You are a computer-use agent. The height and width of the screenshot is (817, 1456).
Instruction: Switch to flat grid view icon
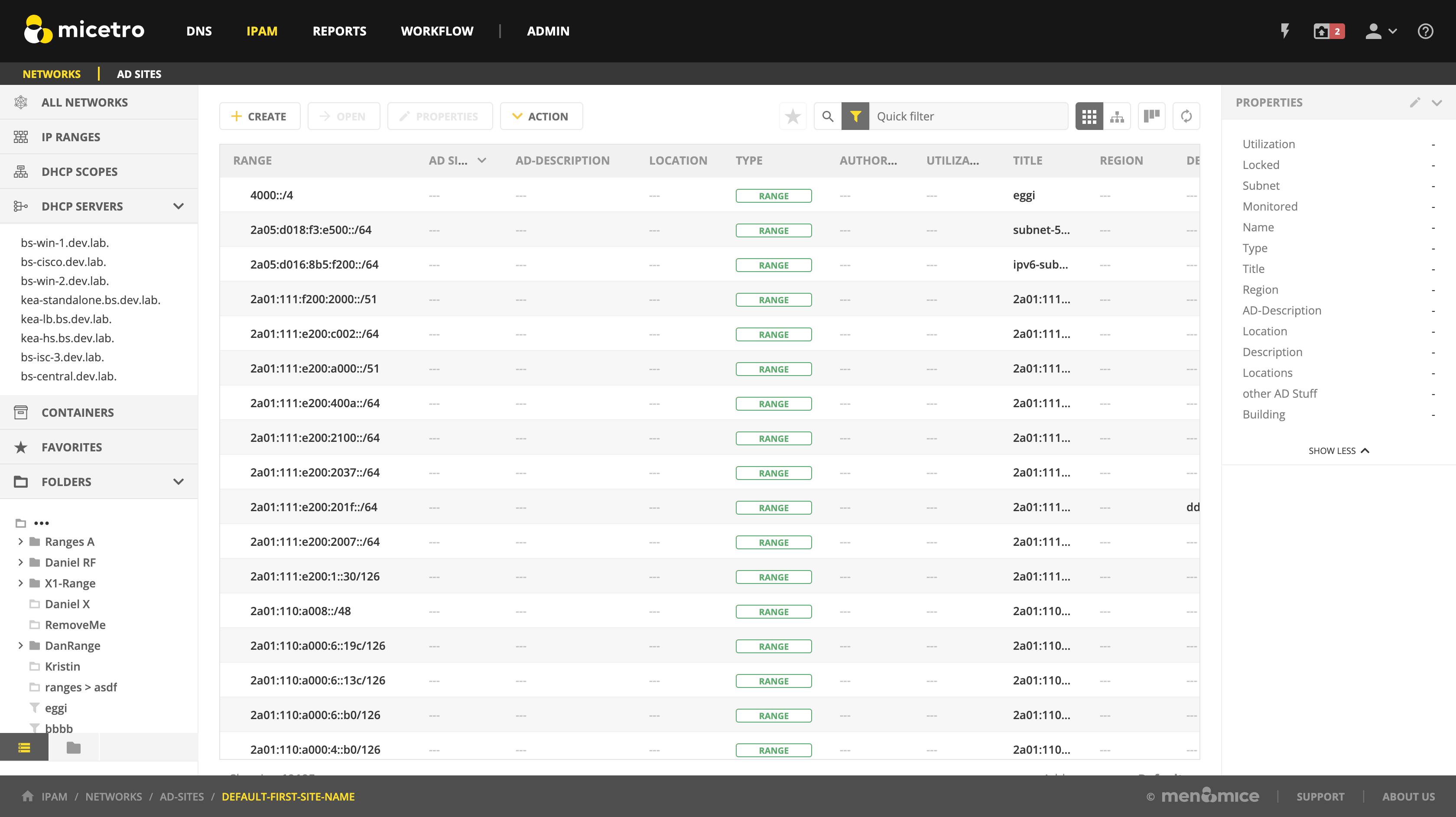(x=1089, y=117)
